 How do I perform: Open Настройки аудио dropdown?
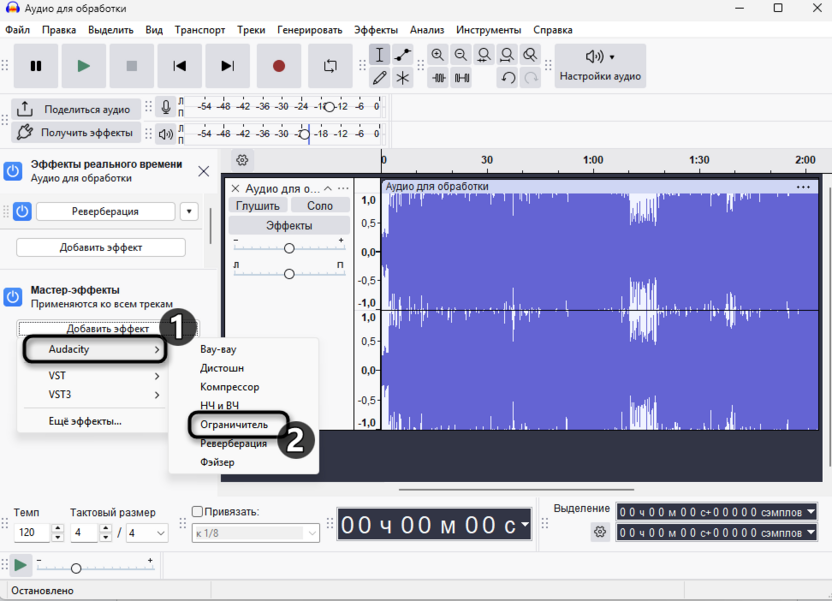600,66
